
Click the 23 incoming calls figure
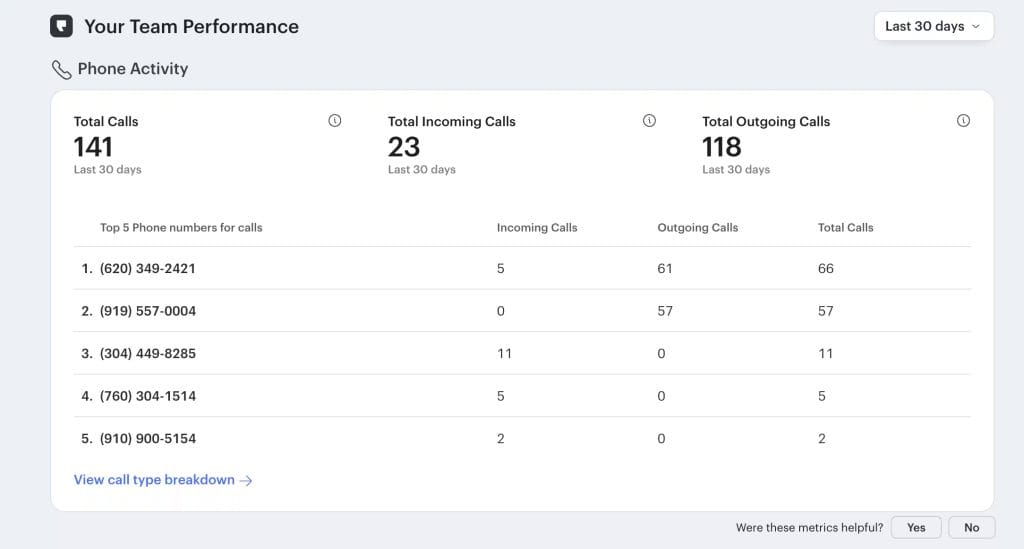(x=404, y=147)
